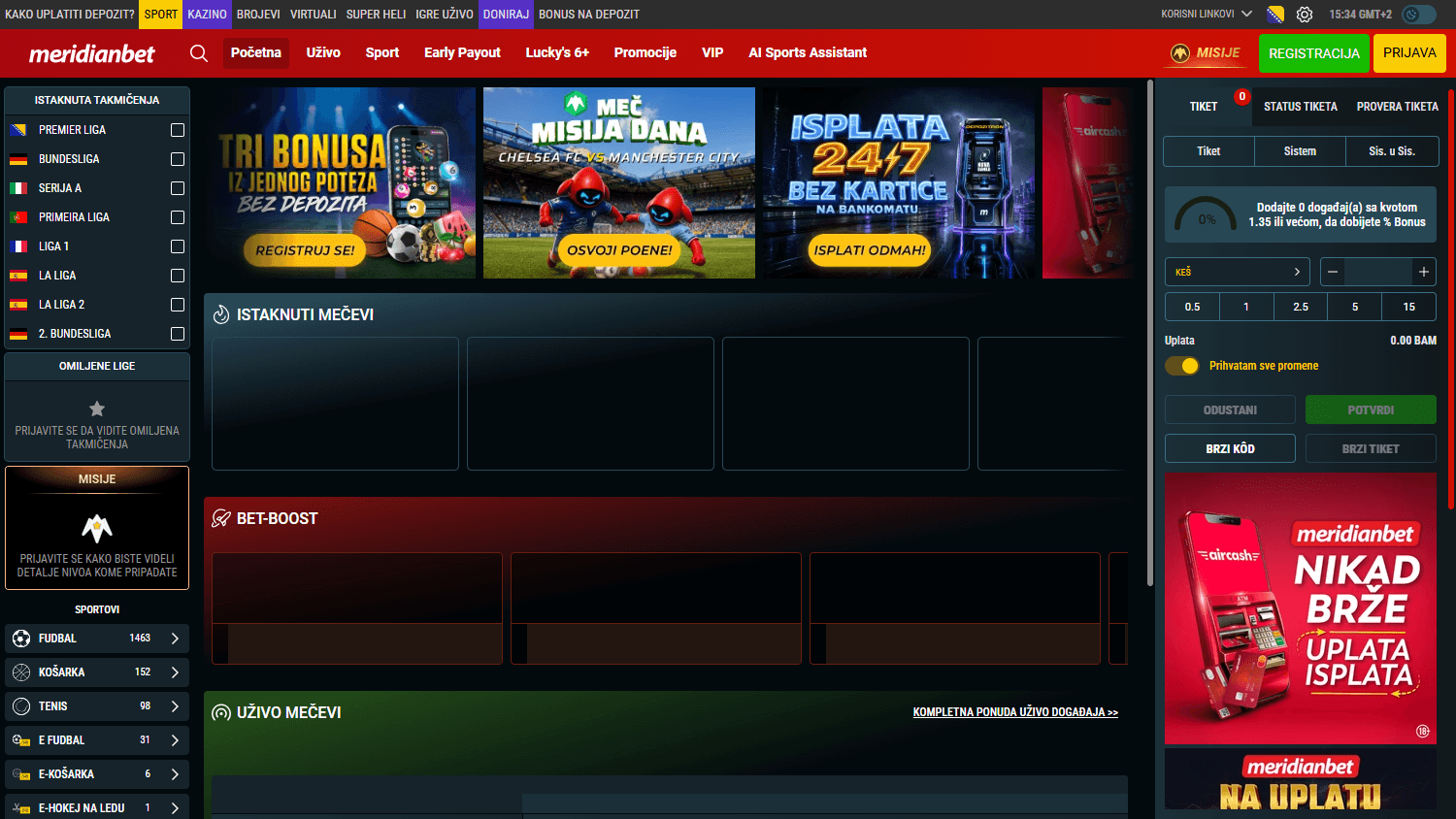Expand the Korisni linkovi dropdown
Screen dimensions: 1456x819
[1207, 15]
